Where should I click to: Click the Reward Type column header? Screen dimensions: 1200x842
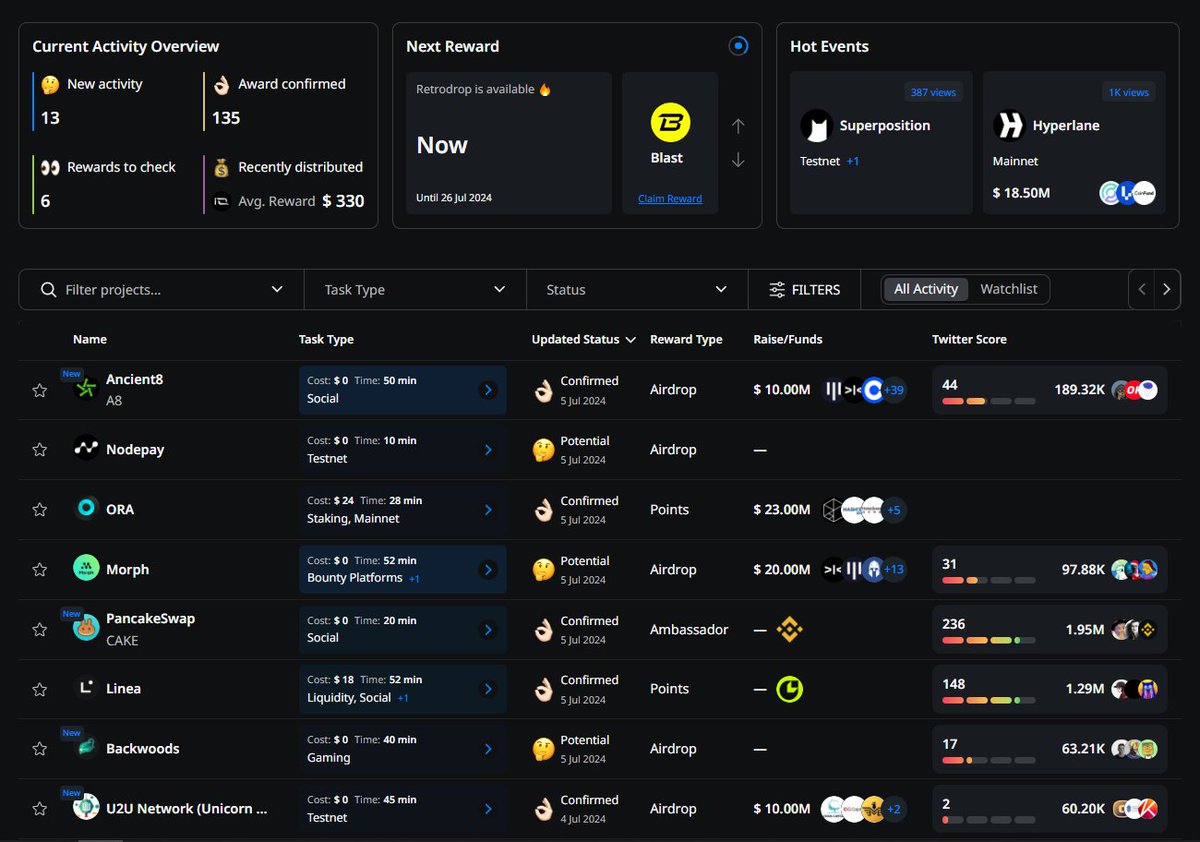click(x=686, y=340)
